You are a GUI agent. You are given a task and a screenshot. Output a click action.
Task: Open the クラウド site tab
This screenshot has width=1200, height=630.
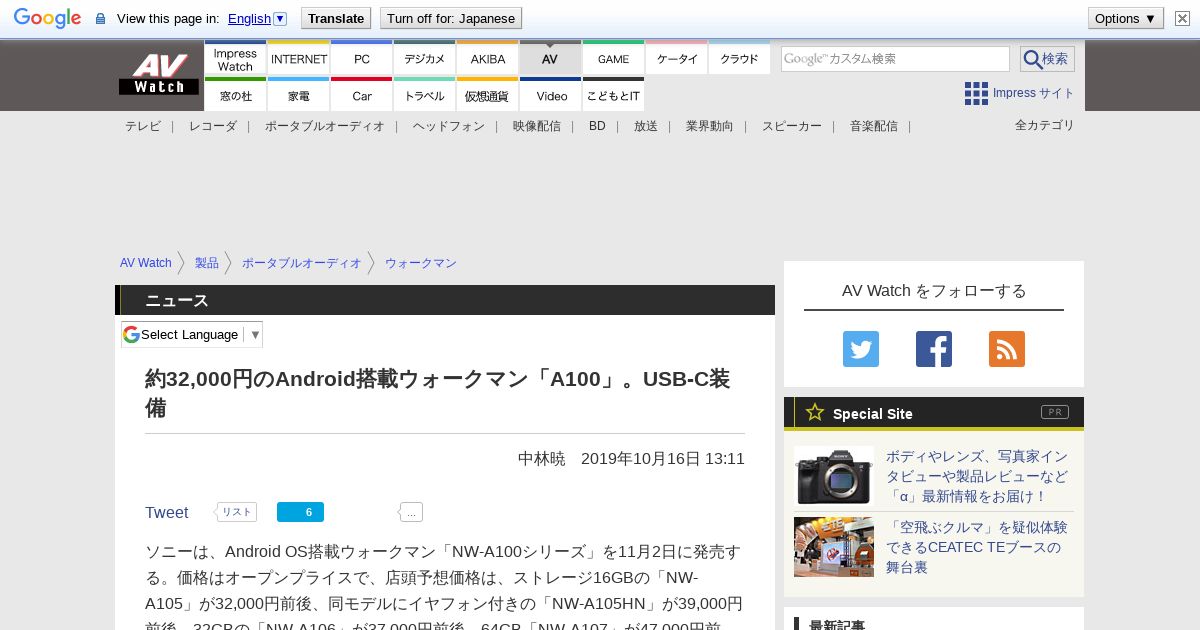739,58
